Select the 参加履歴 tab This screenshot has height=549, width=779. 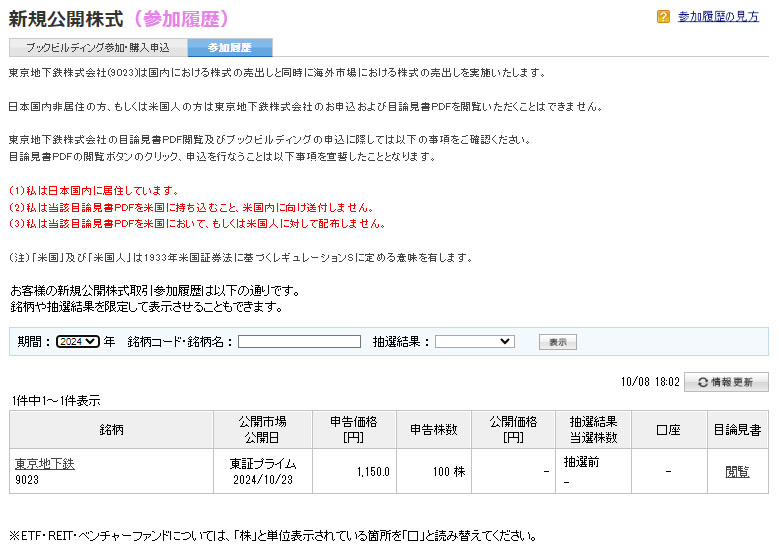(229, 48)
